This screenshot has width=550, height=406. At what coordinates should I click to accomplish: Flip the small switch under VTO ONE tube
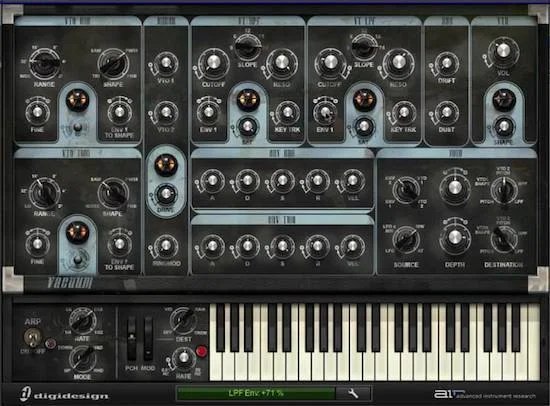click(x=77, y=127)
